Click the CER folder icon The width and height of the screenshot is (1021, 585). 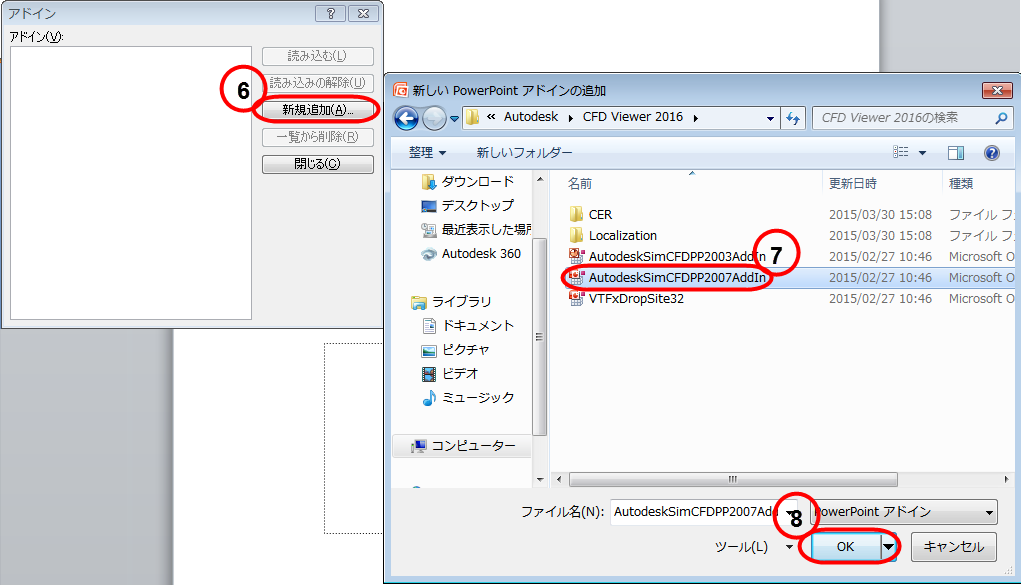pyautogui.click(x=576, y=214)
